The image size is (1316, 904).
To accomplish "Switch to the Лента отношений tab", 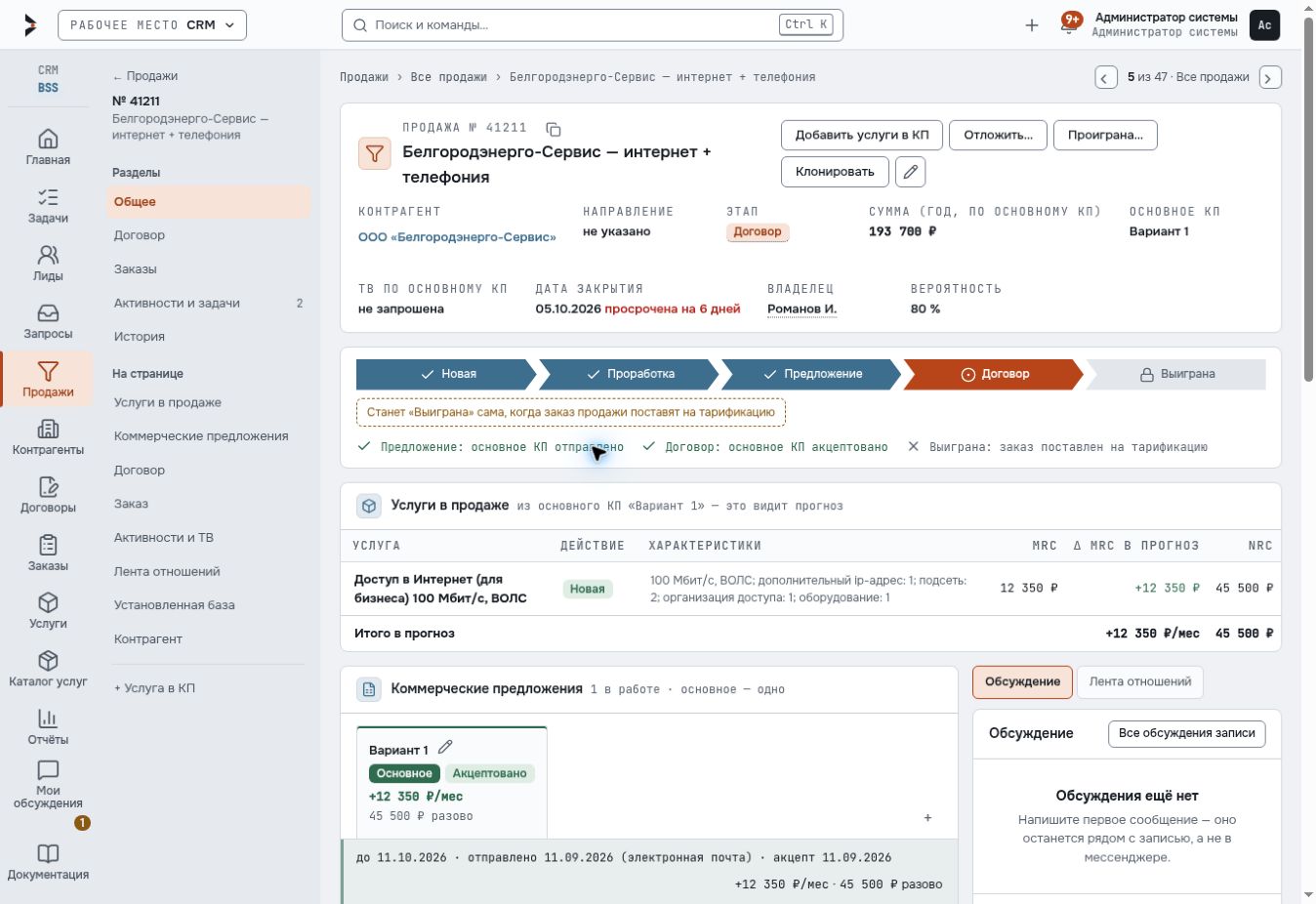I will [x=1140, y=681].
